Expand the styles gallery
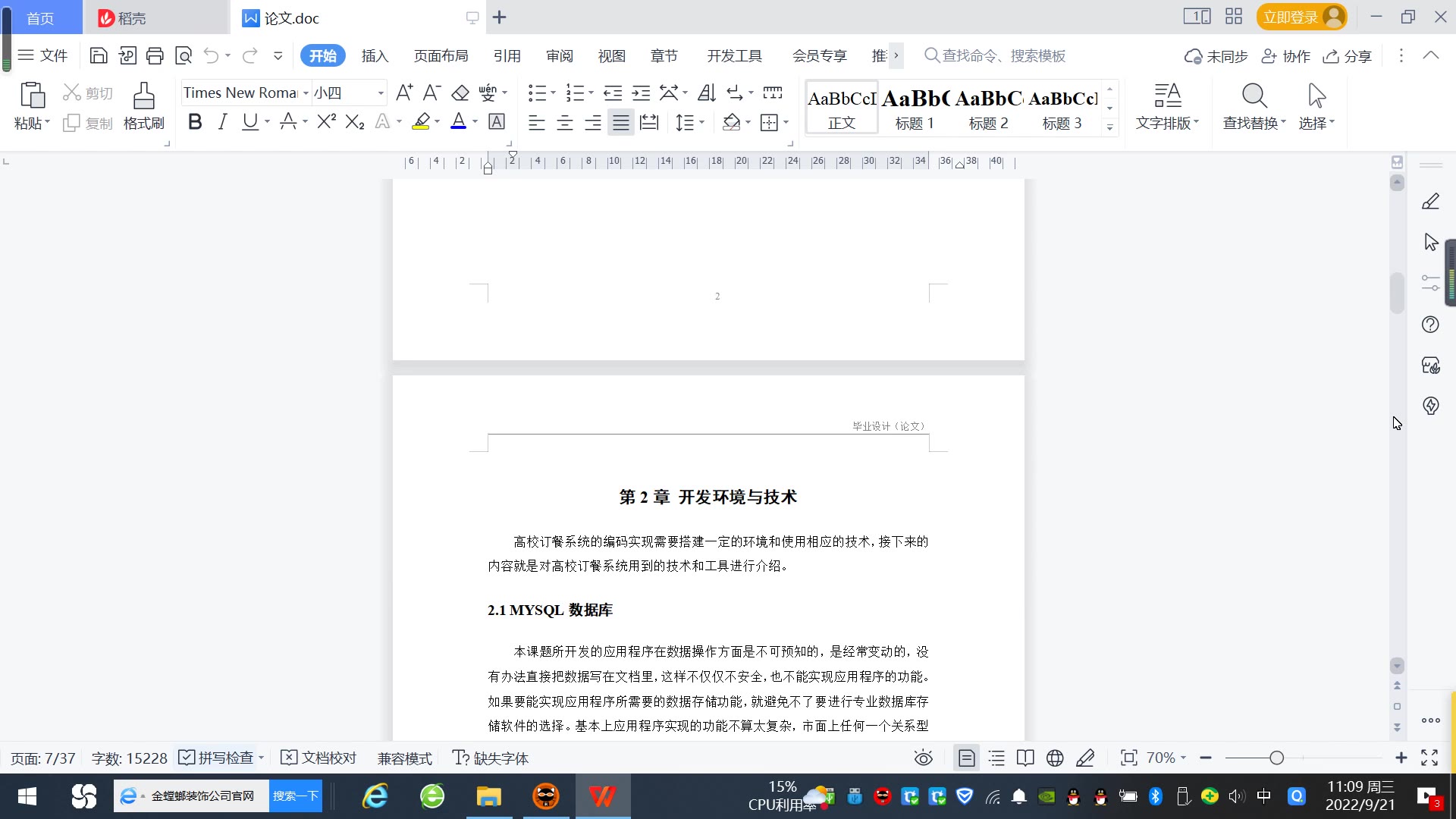Viewport: 1456px width, 819px height. tap(1109, 127)
